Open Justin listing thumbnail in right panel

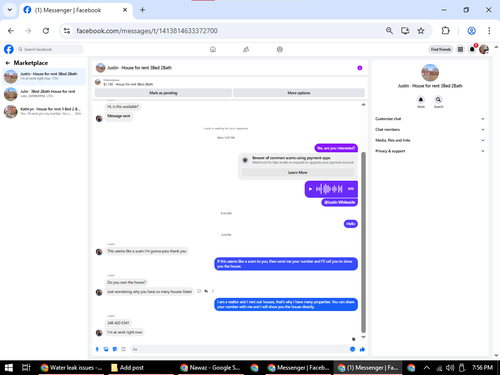pos(430,73)
